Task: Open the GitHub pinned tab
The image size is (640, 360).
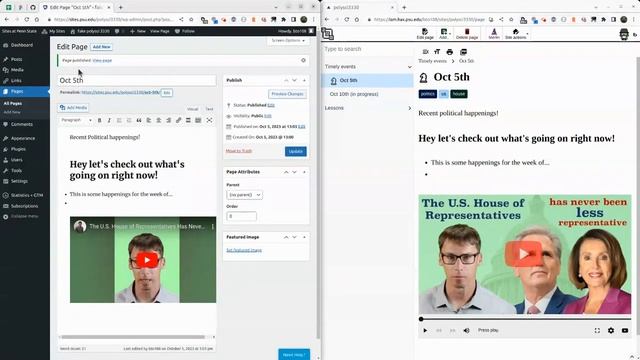Action: pyautogui.click(x=33, y=7)
